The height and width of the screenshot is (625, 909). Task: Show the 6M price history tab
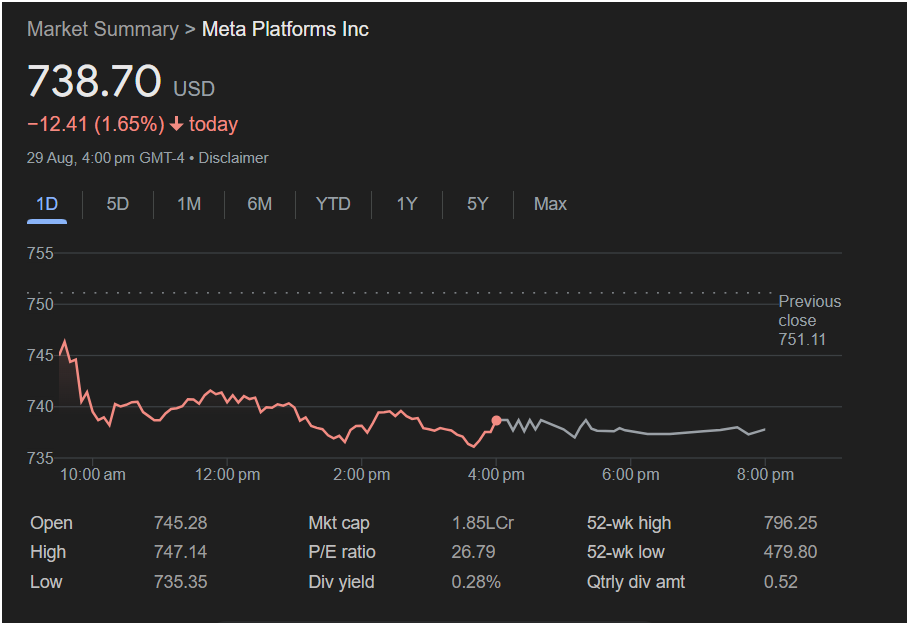(x=260, y=204)
